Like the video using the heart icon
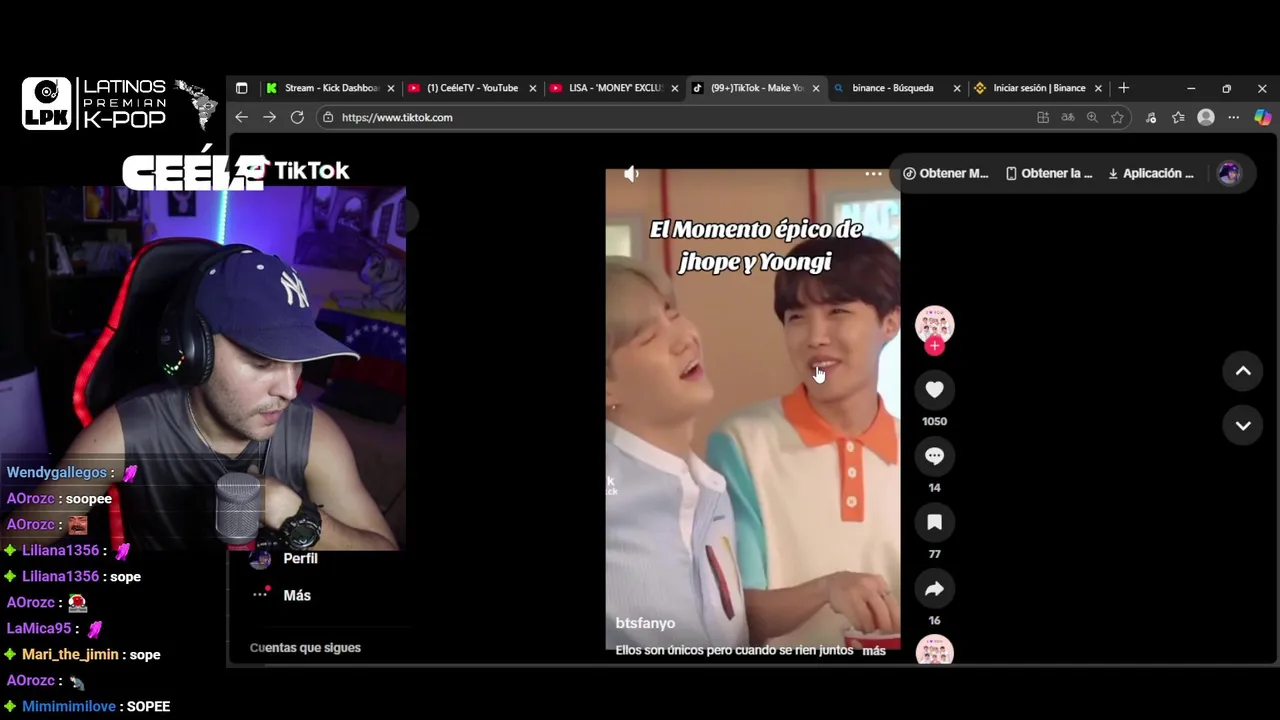 click(x=934, y=390)
